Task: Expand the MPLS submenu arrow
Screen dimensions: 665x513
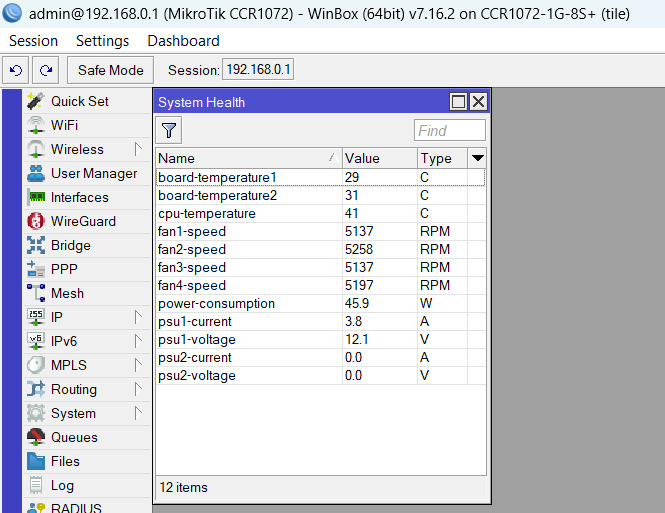Action: [138, 365]
